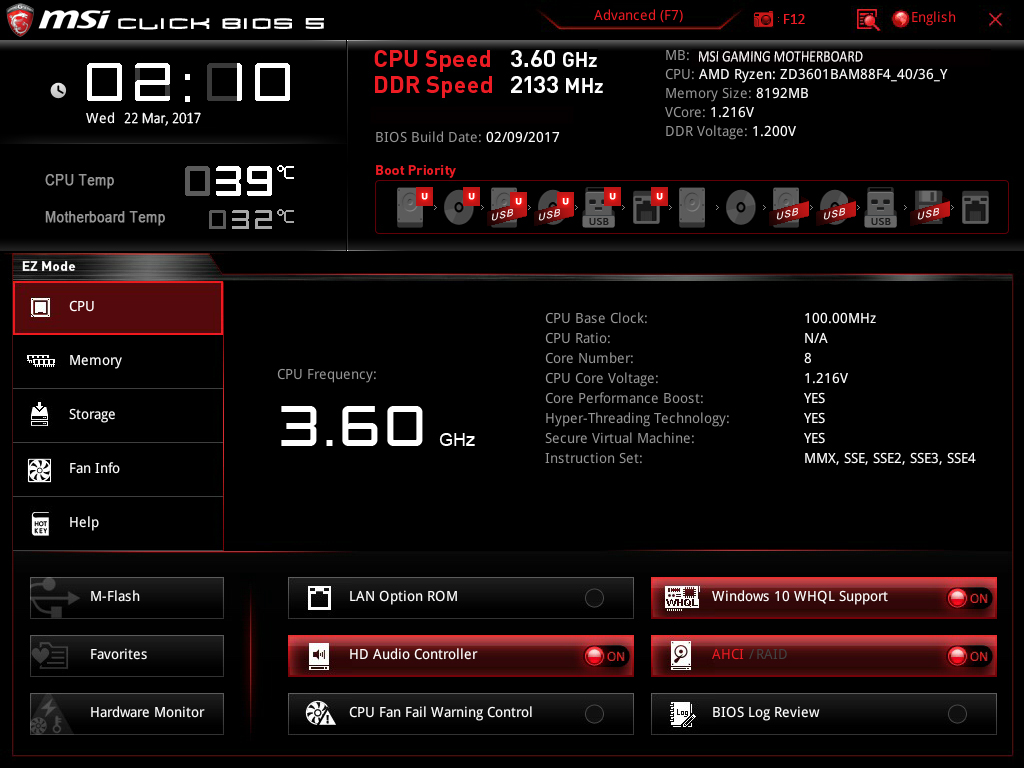Click the Boot Priority heading
1024x768 pixels.
click(415, 170)
